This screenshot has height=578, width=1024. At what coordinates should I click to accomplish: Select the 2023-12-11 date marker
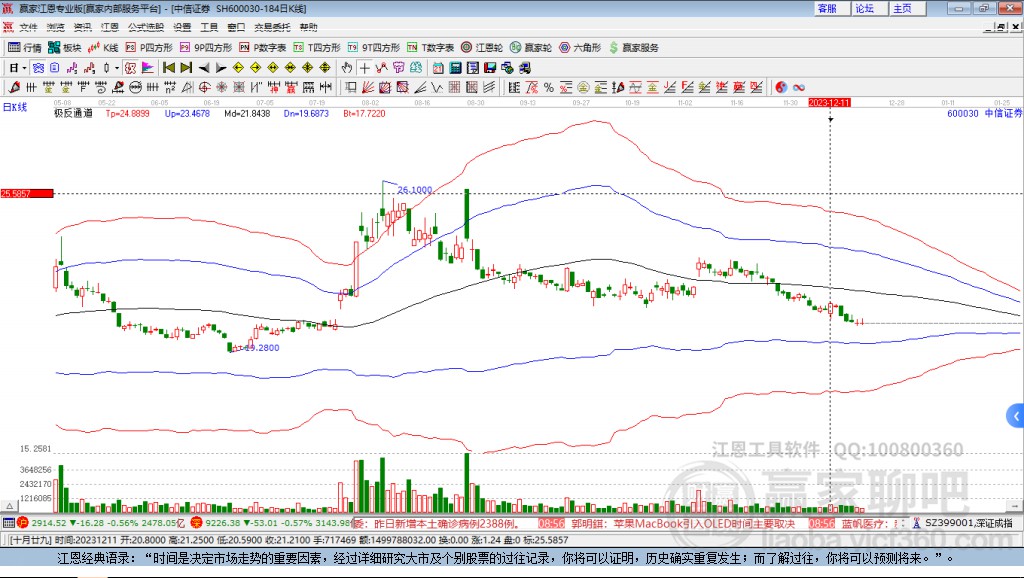829,103
